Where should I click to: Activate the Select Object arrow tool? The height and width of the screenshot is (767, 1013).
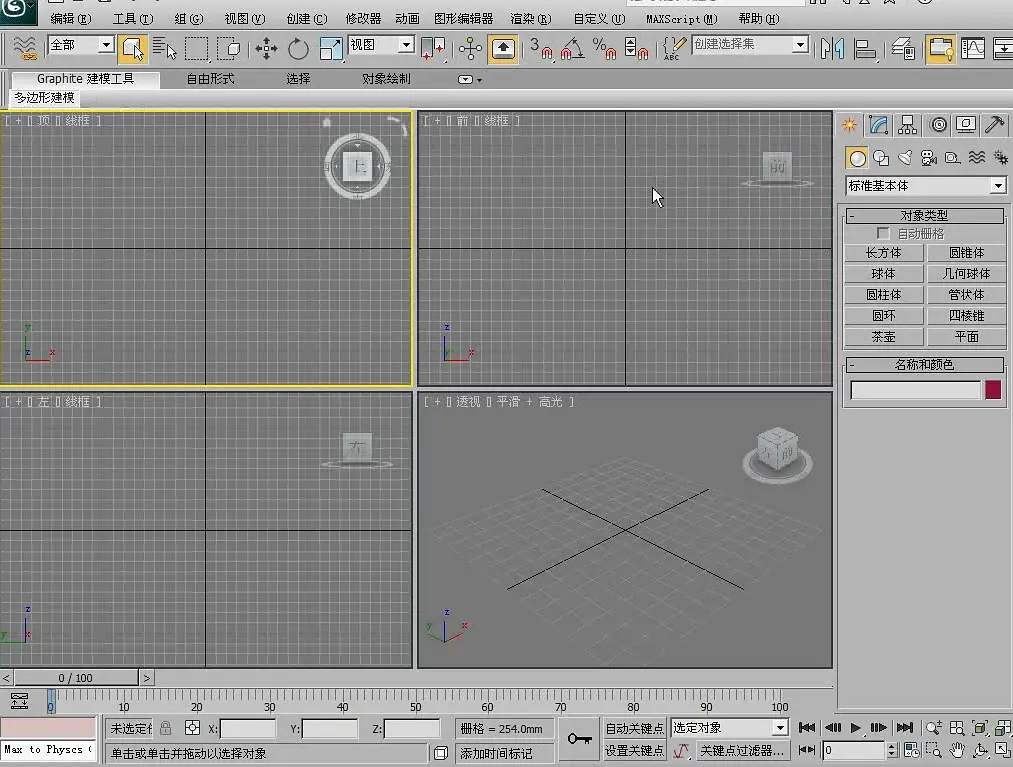(132, 48)
